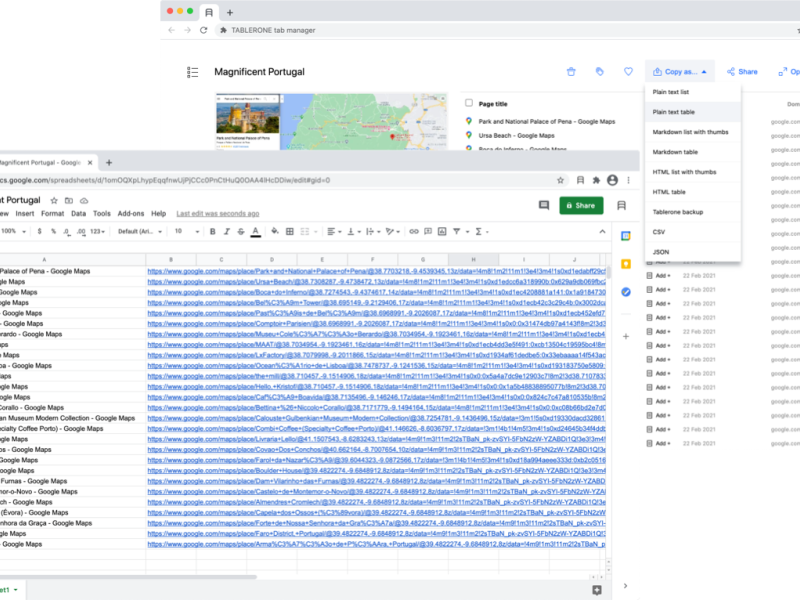Decrease decimal places in Sheets toolbar
Viewport: 800px width, 600px height.
click(66, 232)
